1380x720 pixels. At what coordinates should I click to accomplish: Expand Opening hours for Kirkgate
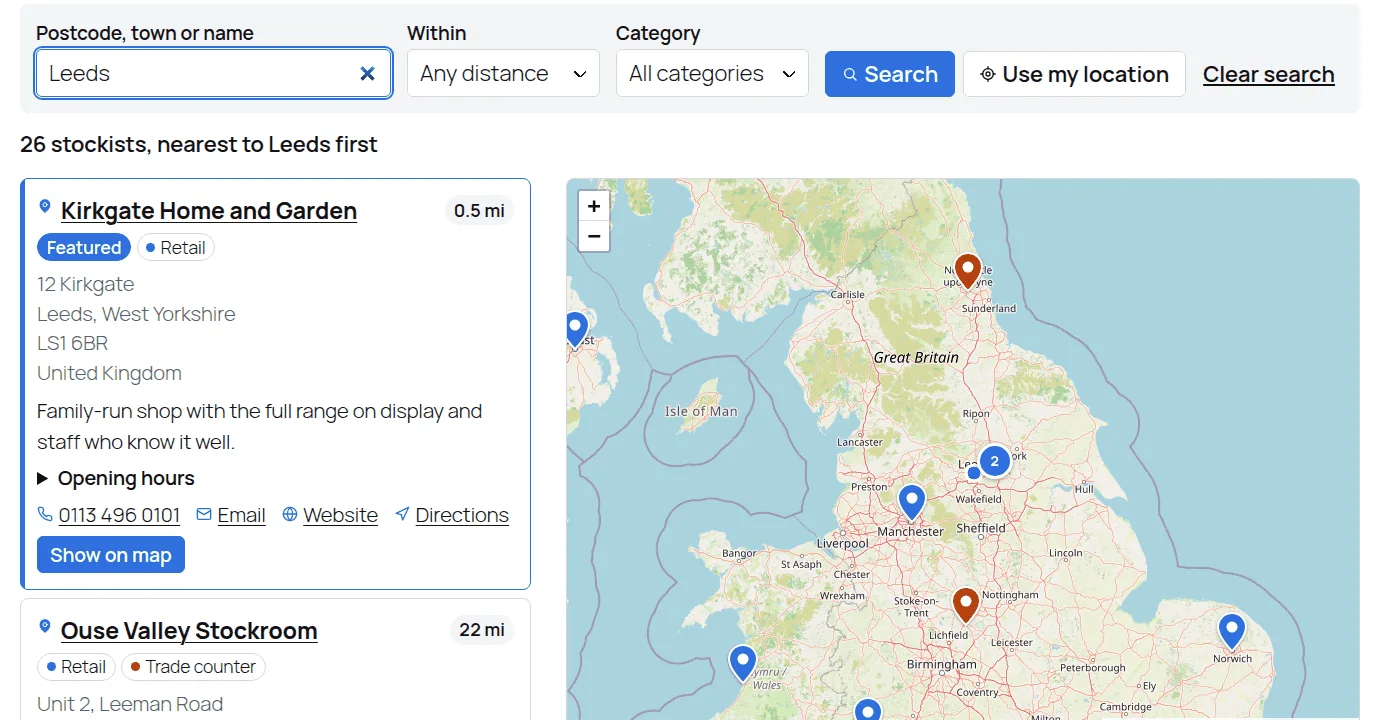tap(116, 478)
